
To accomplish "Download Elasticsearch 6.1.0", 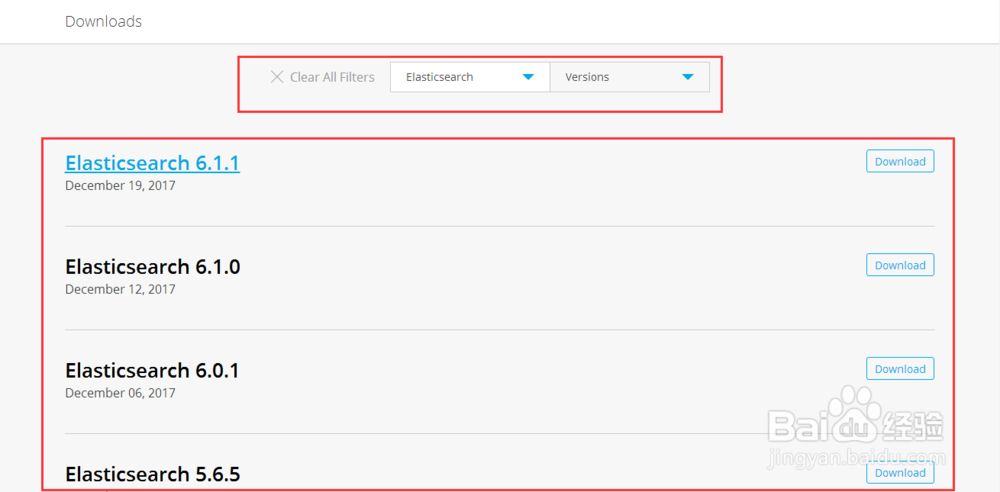I will (x=900, y=265).
